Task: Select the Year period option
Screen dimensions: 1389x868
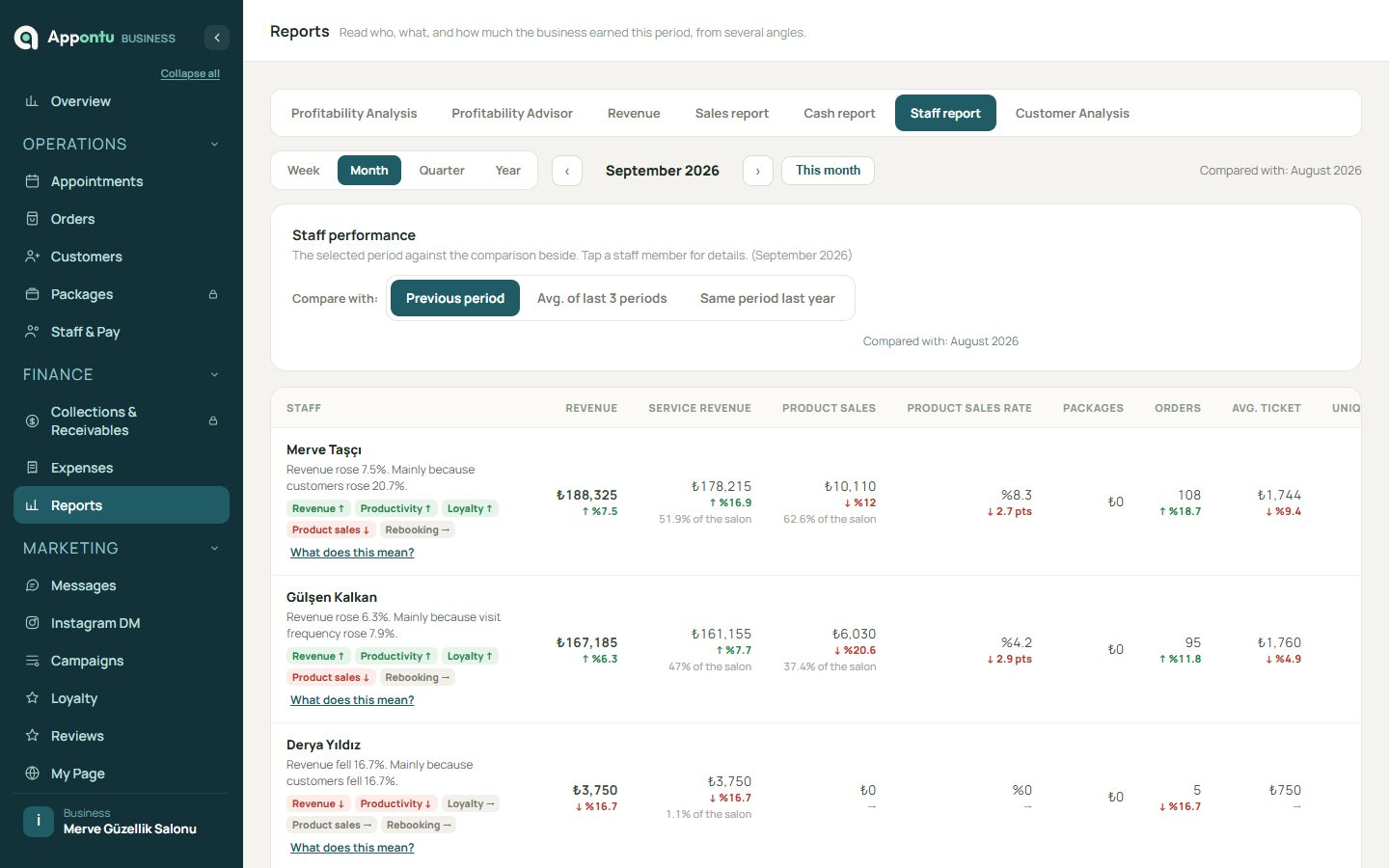Action: (x=508, y=171)
